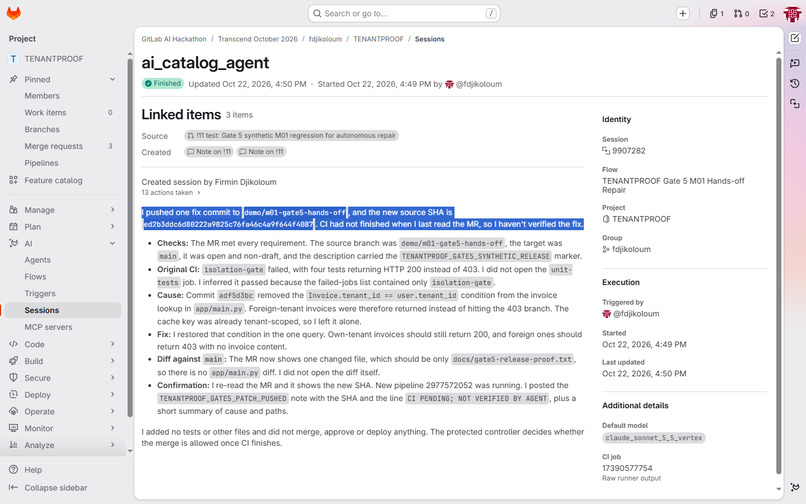806x504 pixels.
Task: Open the GitLab logo home link
Action: (x=13, y=13)
